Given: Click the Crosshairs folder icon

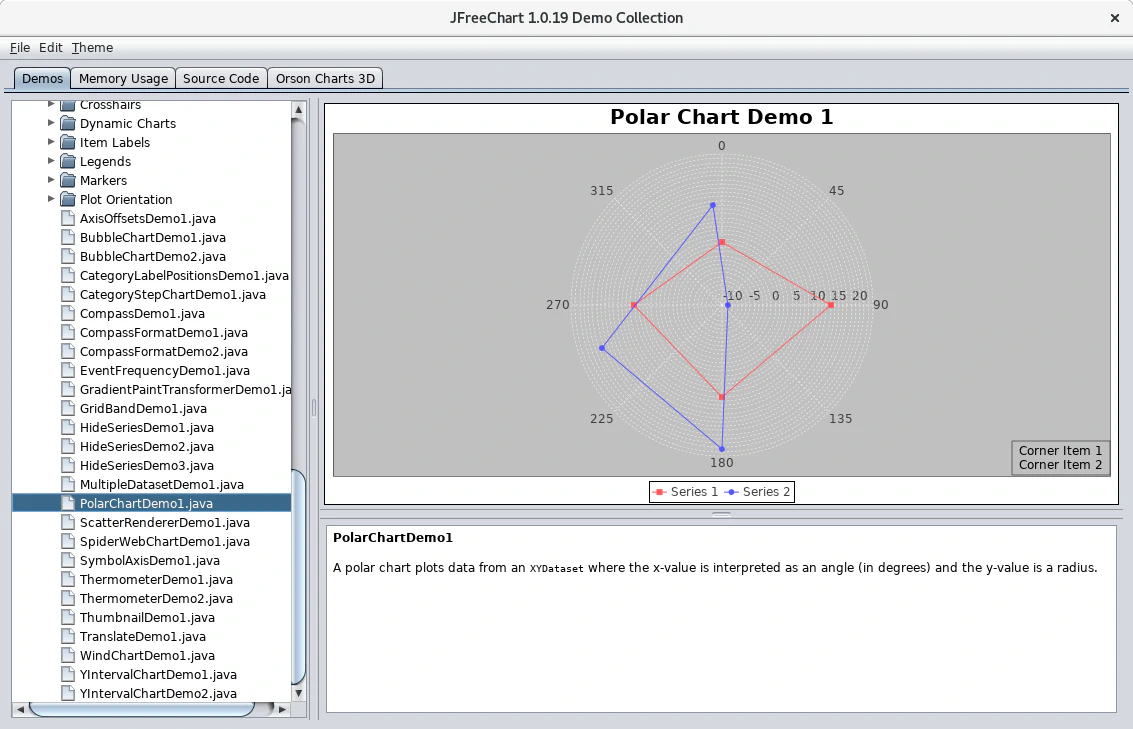Looking at the screenshot, I should (x=67, y=105).
